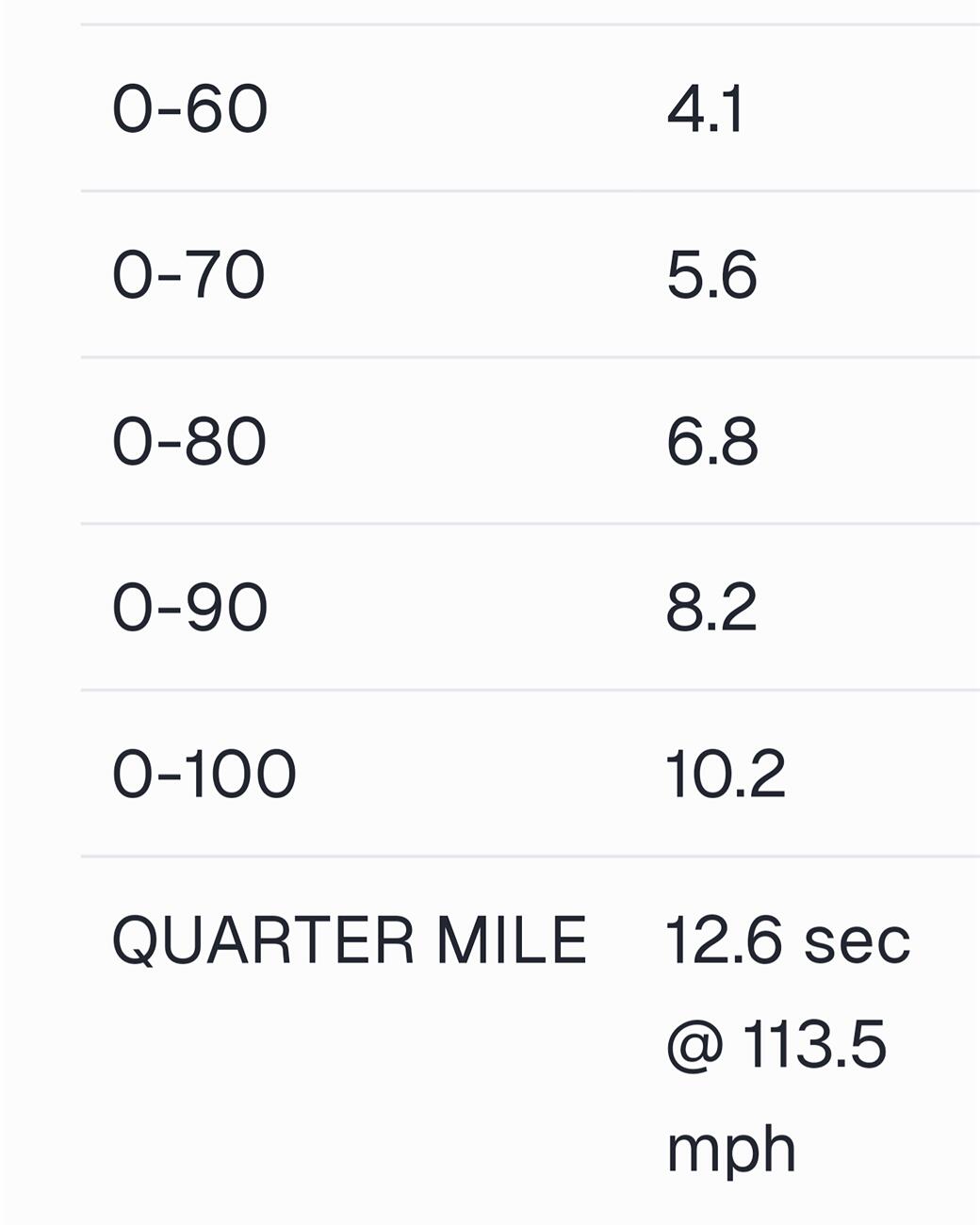Image resolution: width=980 pixels, height=1225 pixels.
Task: Click the 6.8 acceleration value
Action: tap(711, 442)
